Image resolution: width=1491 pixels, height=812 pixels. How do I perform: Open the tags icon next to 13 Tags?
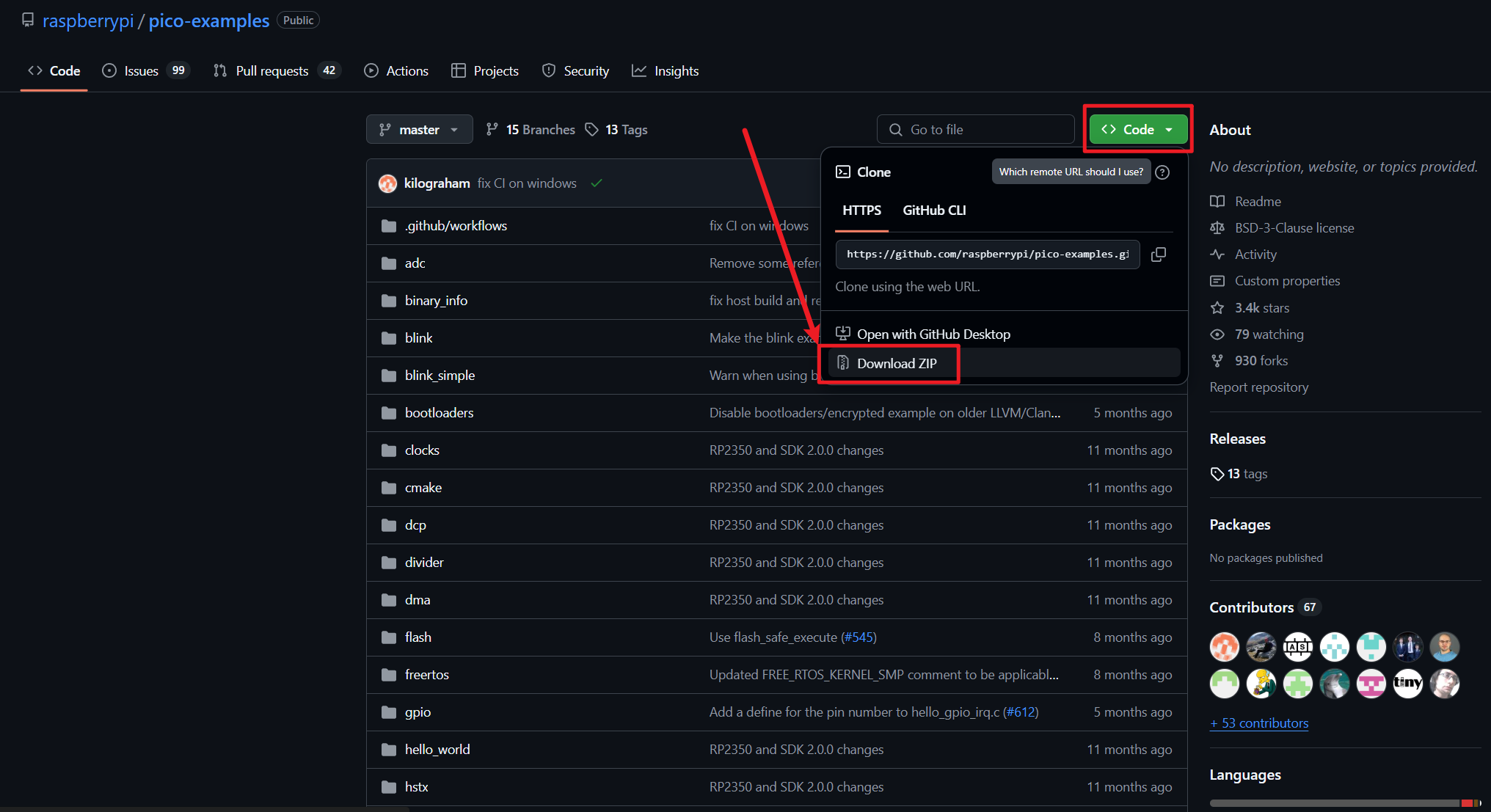[591, 130]
